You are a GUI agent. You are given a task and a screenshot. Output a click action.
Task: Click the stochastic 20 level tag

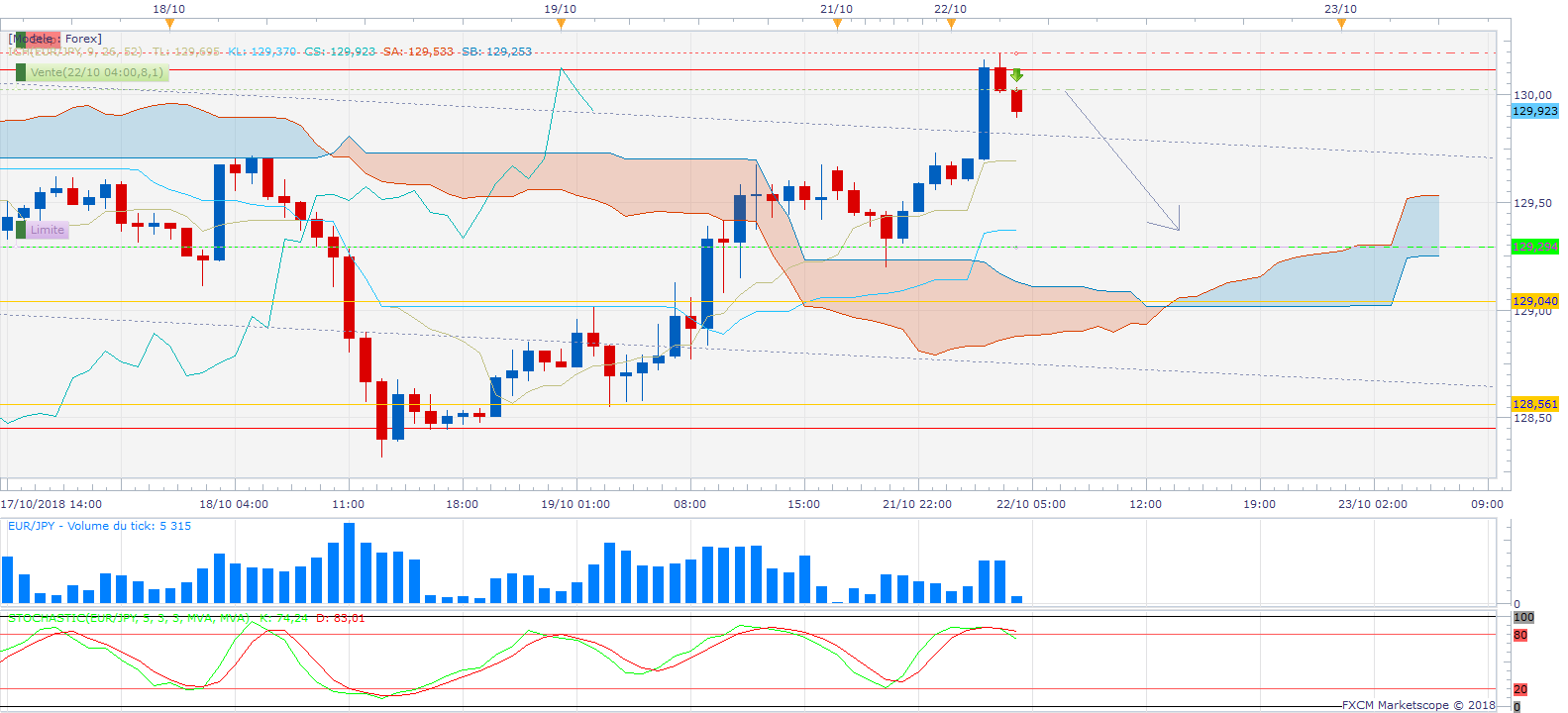[x=1520, y=689]
